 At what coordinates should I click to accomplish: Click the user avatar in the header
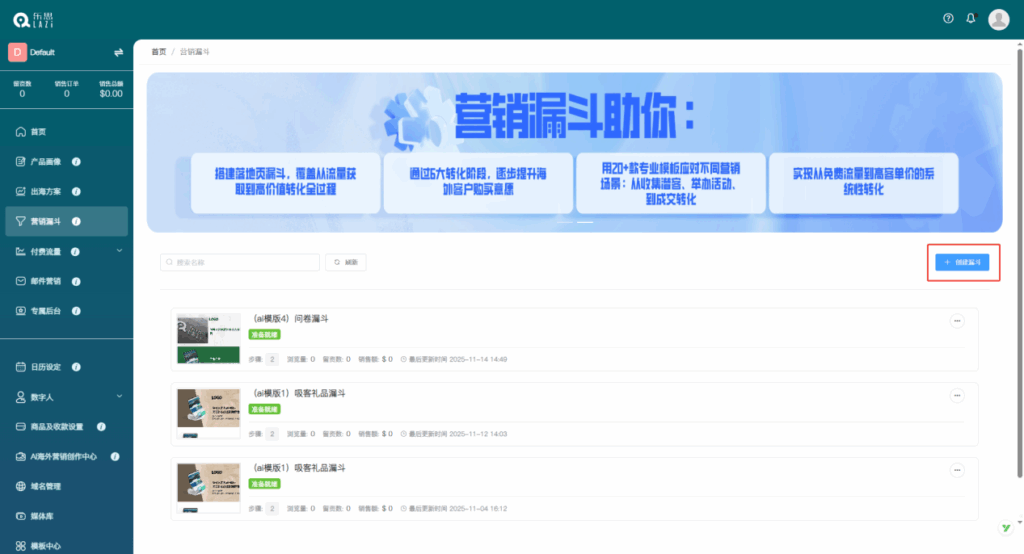(998, 19)
